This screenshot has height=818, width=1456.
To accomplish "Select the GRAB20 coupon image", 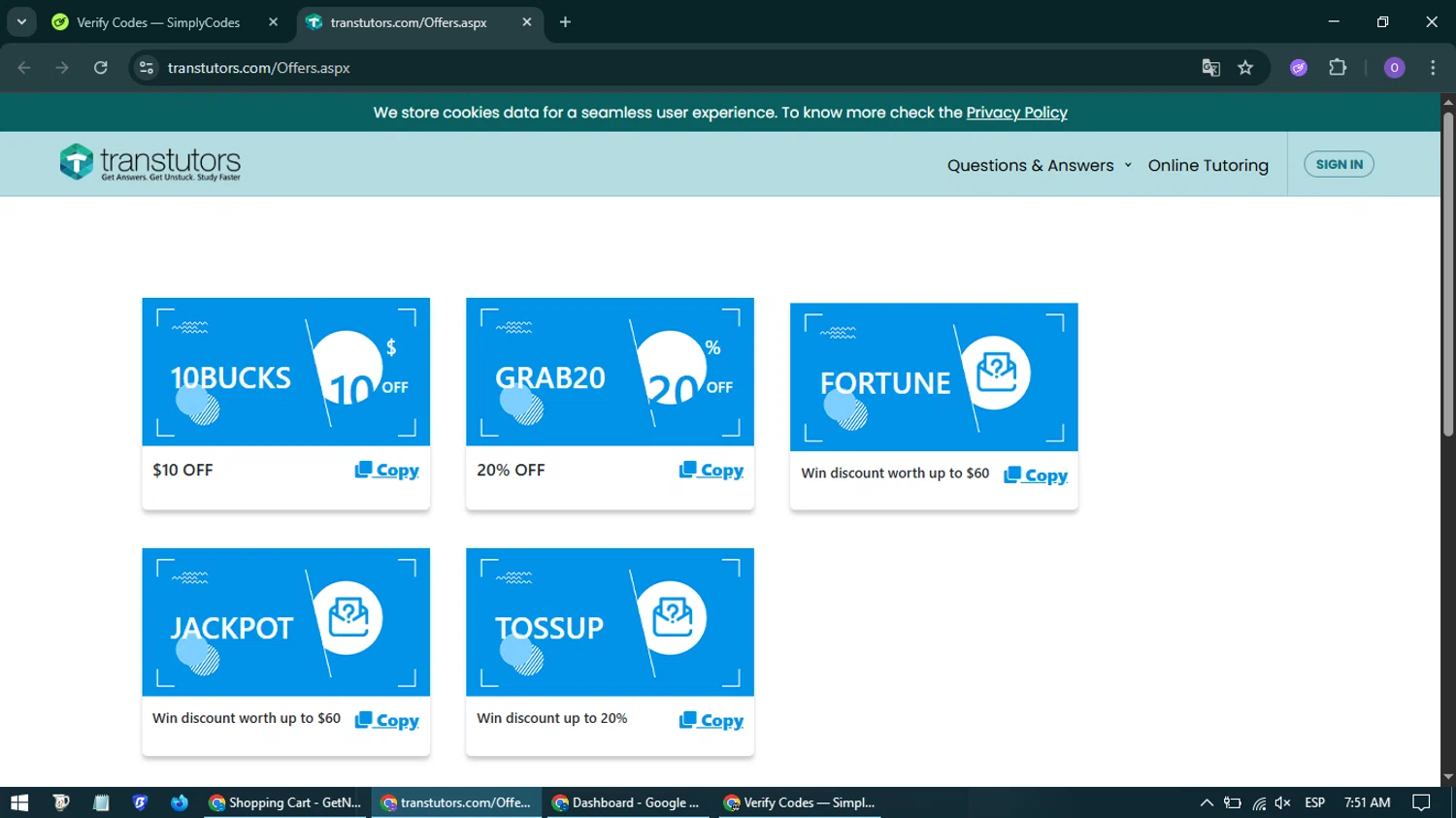I will point(610,372).
